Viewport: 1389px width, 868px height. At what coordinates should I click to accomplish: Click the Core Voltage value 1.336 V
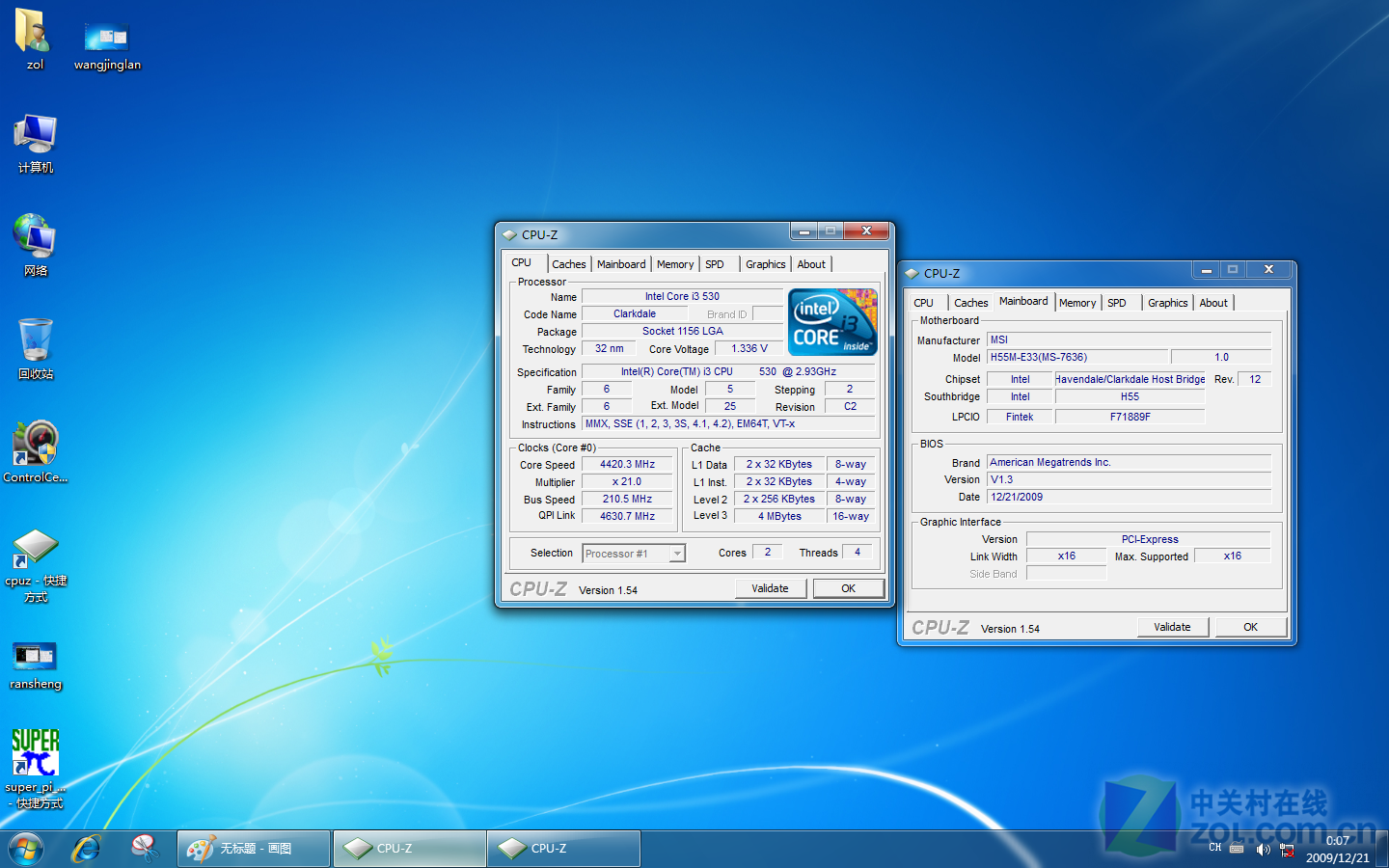click(x=749, y=348)
